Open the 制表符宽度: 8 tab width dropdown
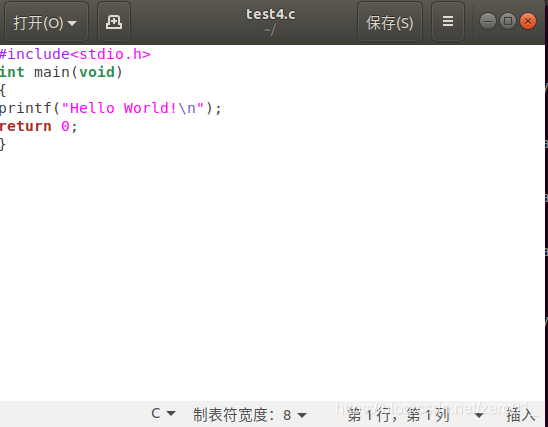Viewport: 548px width, 427px height. [x=250, y=415]
